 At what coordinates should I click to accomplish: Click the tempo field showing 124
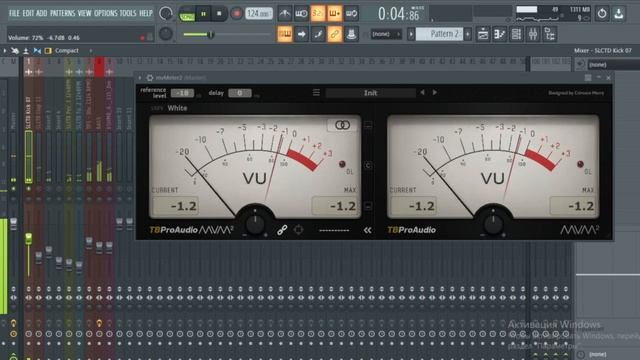(259, 14)
